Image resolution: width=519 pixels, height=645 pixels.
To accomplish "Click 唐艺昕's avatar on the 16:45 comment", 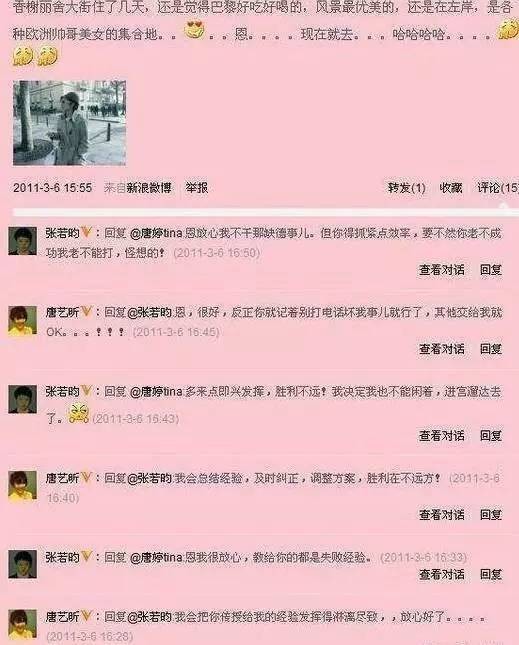I will (23, 320).
